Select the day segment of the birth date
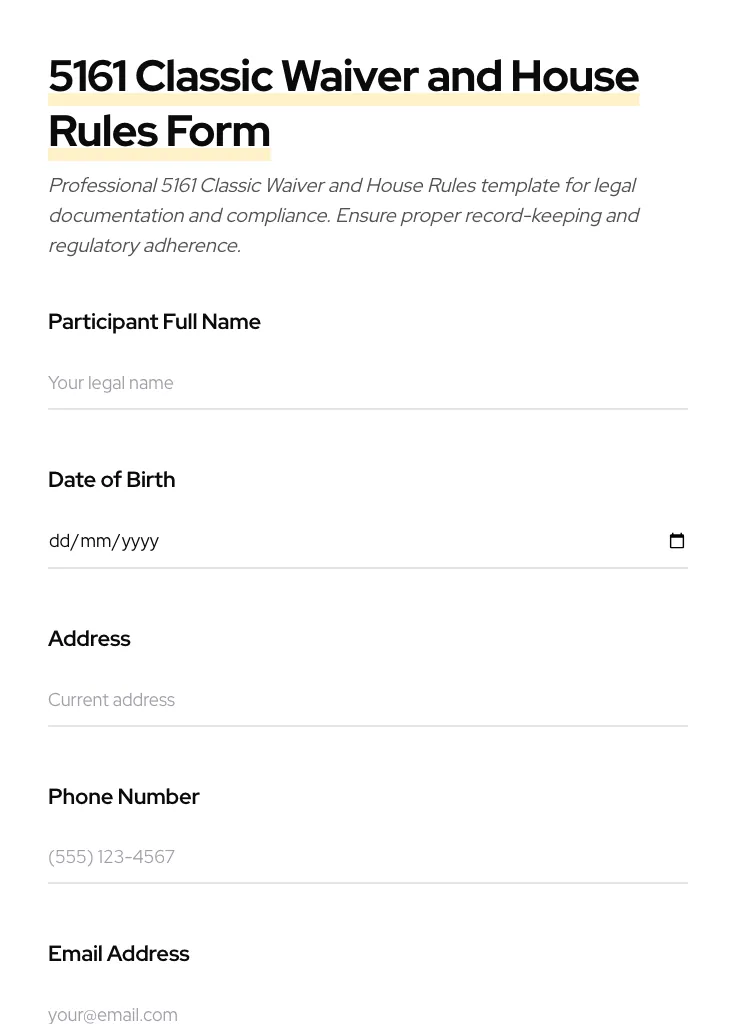The height and width of the screenshot is (1024, 736). click(x=60, y=541)
